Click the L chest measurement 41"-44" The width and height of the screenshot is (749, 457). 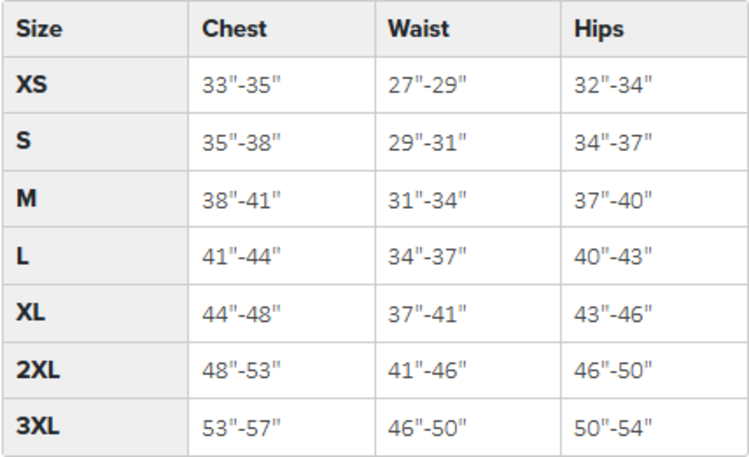(x=242, y=256)
